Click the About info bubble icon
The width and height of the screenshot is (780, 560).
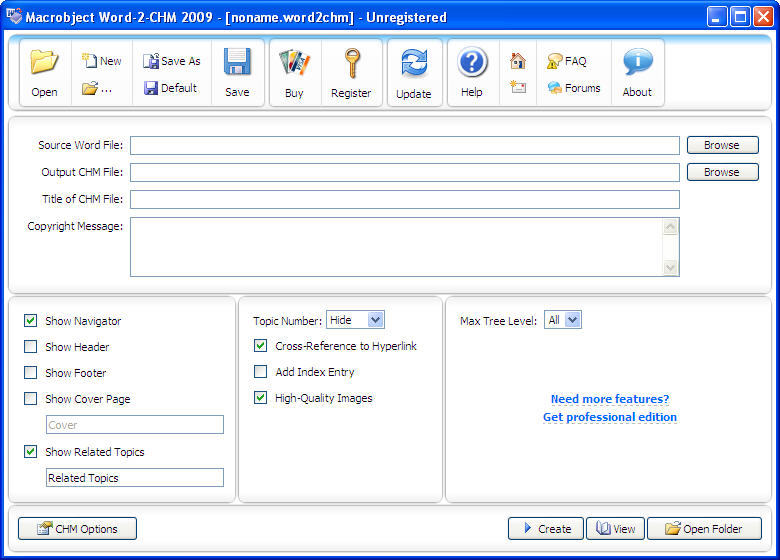point(637,64)
